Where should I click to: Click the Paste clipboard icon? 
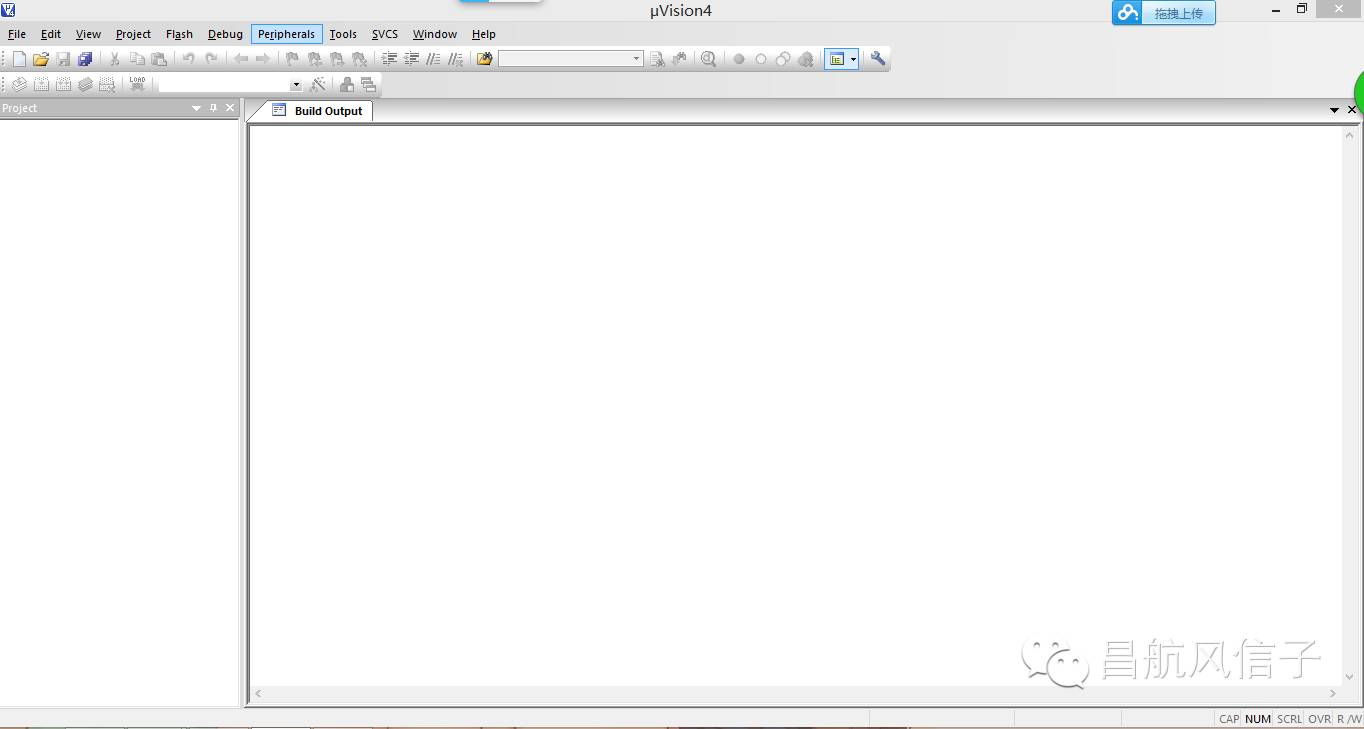[x=159, y=59]
